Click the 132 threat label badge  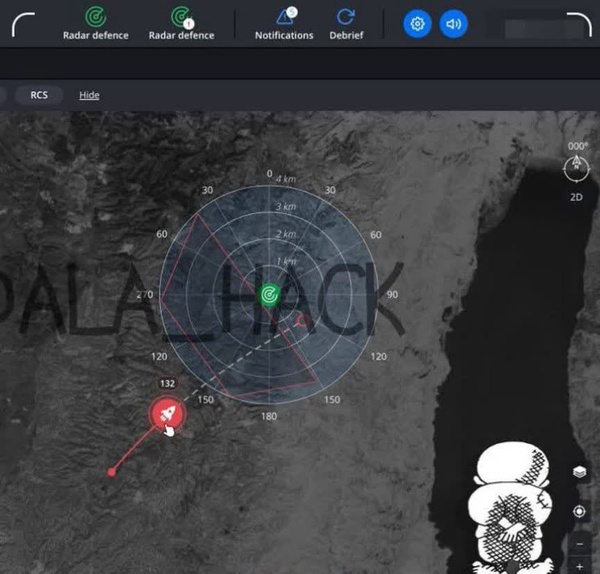[168, 383]
